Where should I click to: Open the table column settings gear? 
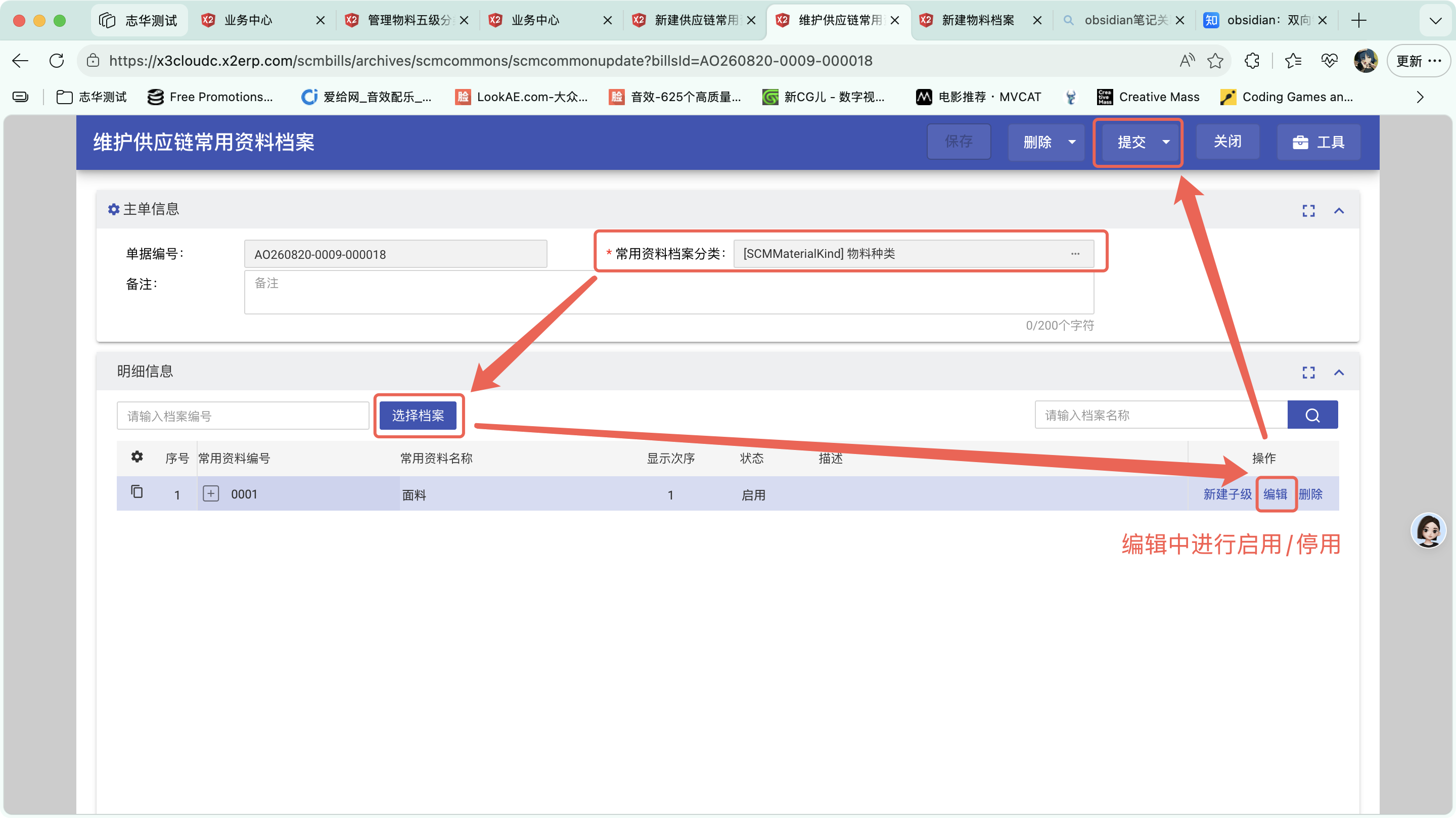(x=137, y=457)
